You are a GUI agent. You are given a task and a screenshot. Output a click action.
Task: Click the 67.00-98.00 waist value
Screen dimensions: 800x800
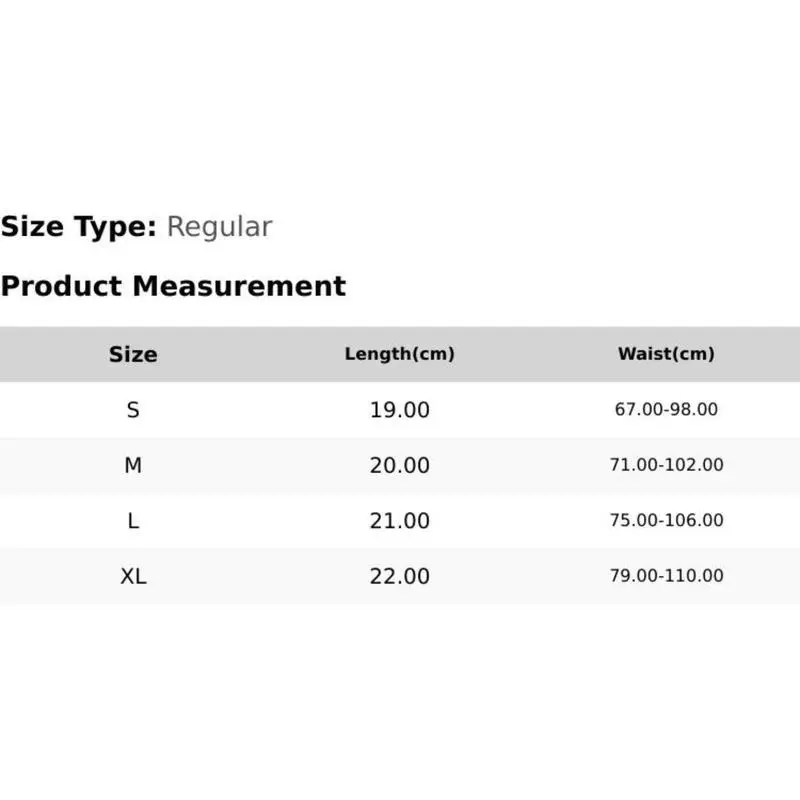[666, 409]
